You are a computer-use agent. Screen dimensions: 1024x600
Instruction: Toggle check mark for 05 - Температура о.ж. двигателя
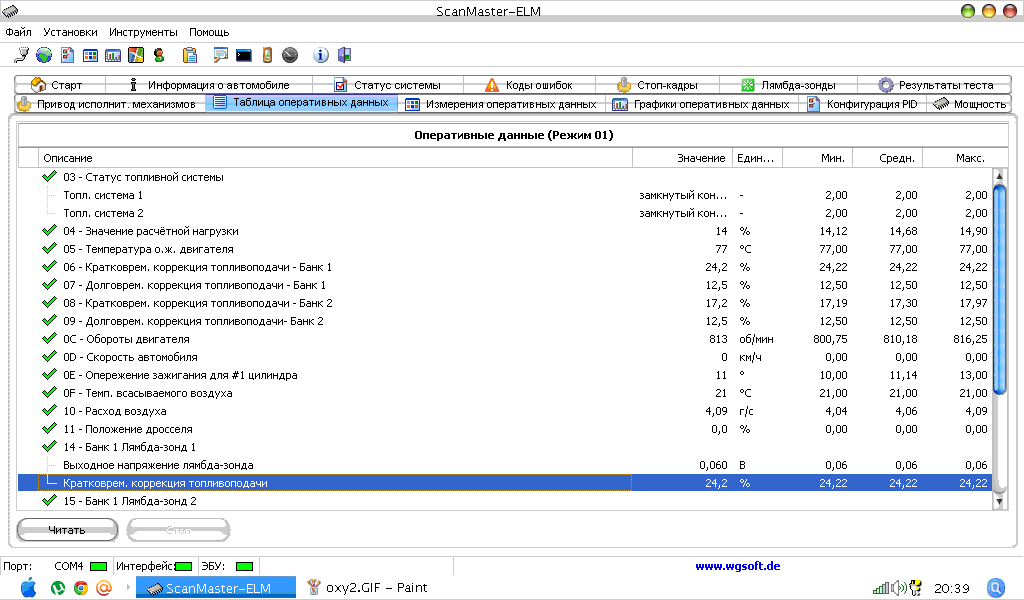coord(49,249)
